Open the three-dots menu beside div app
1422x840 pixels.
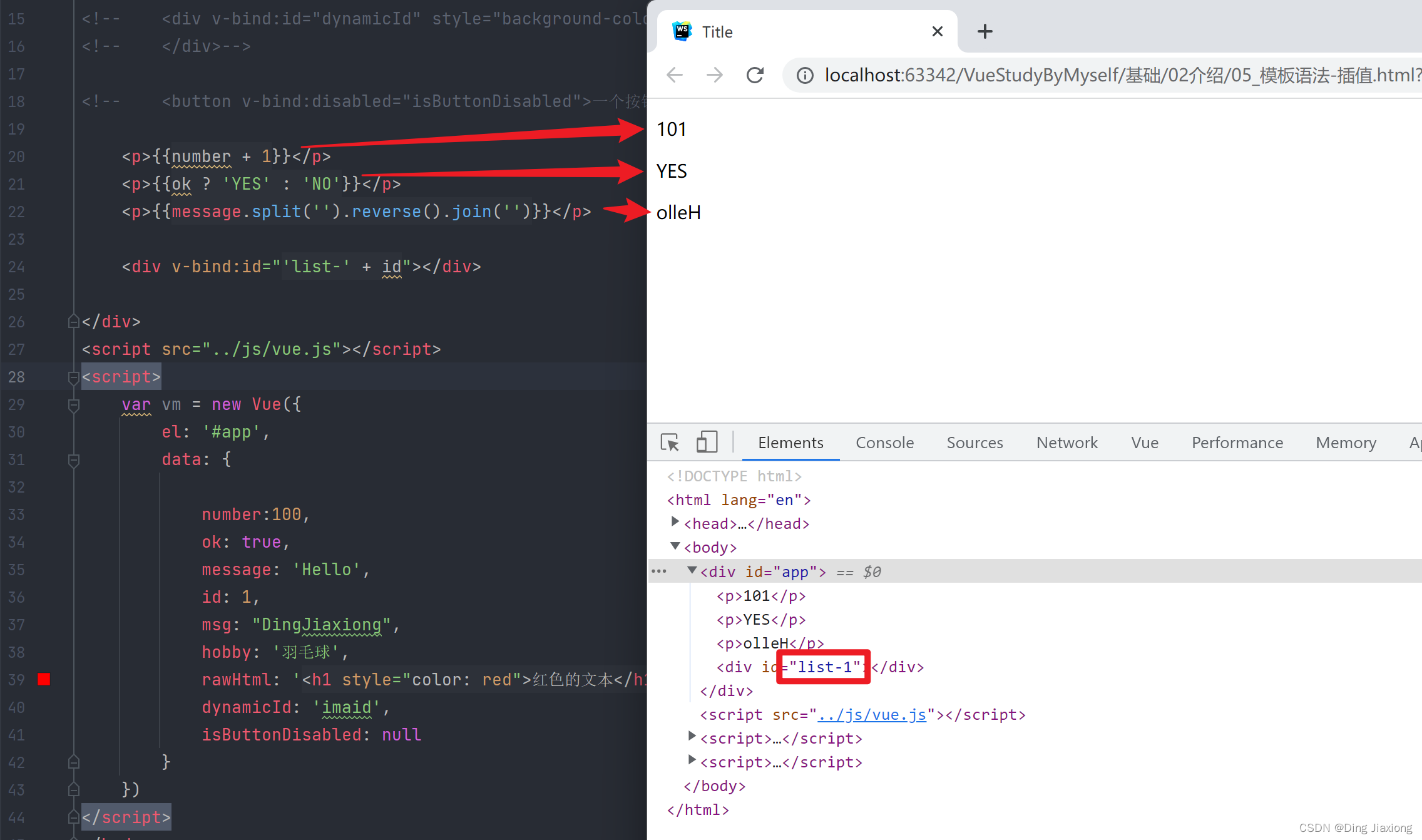coord(659,571)
